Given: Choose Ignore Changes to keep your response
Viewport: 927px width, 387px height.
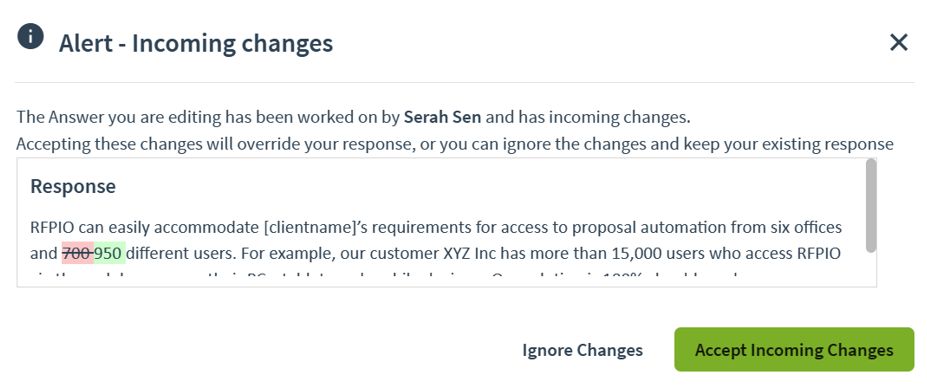Looking at the screenshot, I should click(x=582, y=350).
